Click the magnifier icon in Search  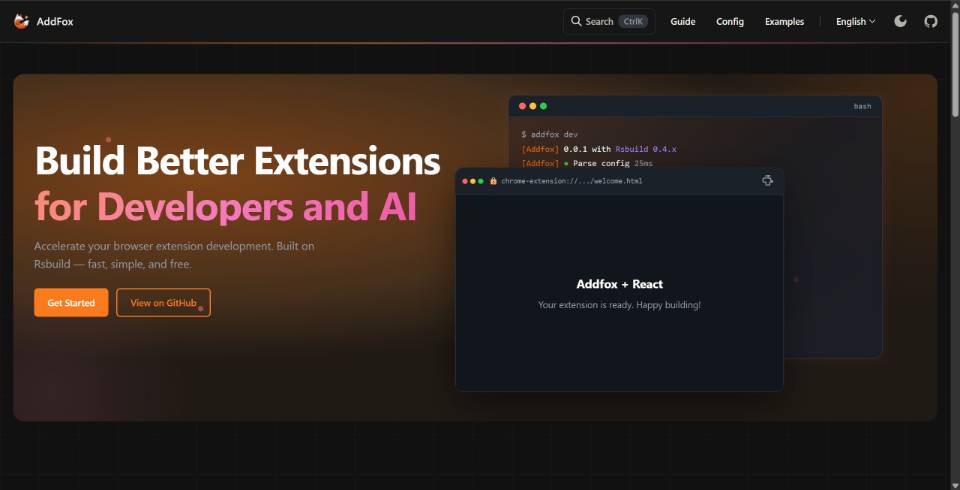[x=576, y=21]
